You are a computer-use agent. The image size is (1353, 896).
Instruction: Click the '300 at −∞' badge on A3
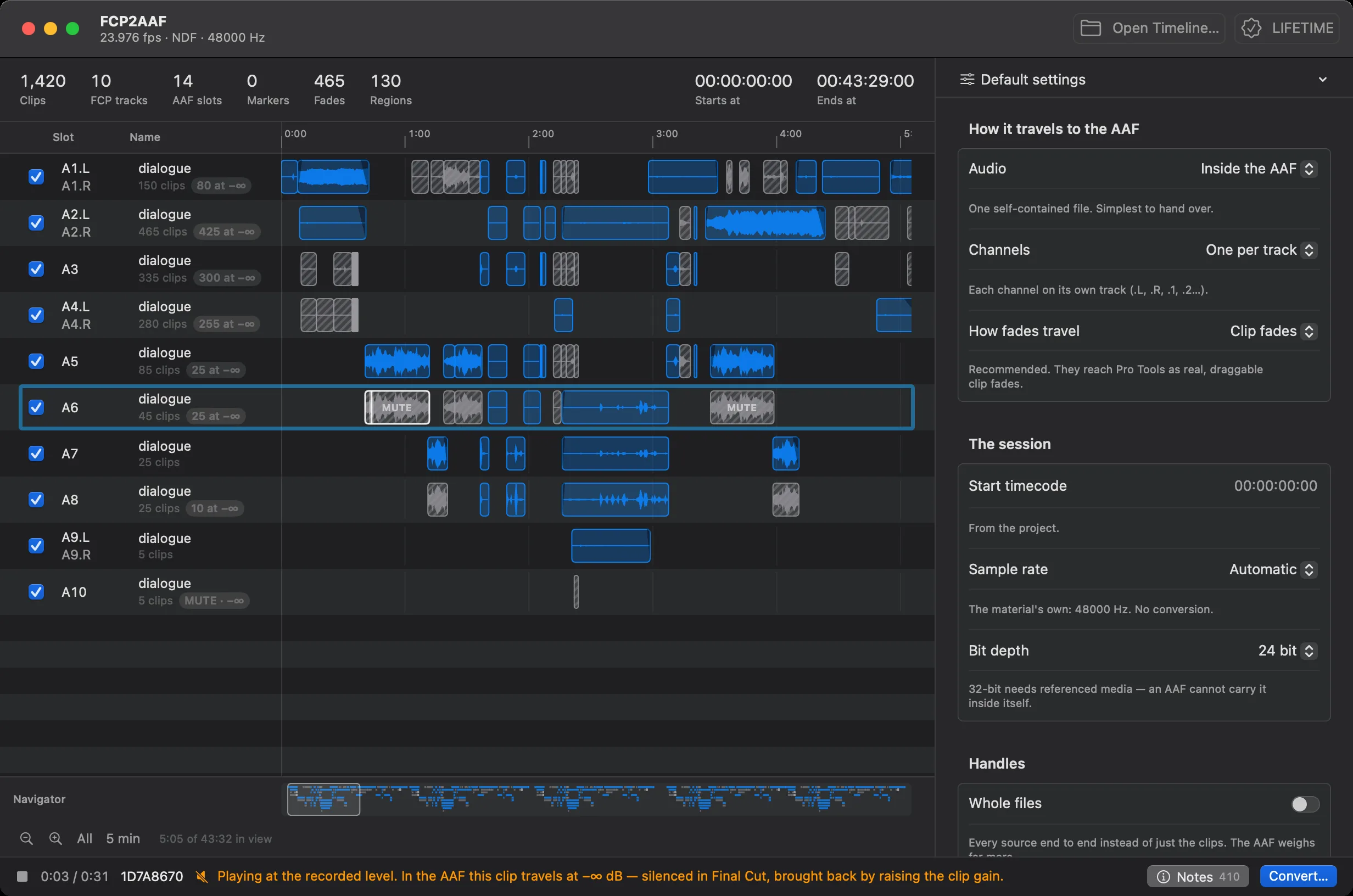(227, 278)
